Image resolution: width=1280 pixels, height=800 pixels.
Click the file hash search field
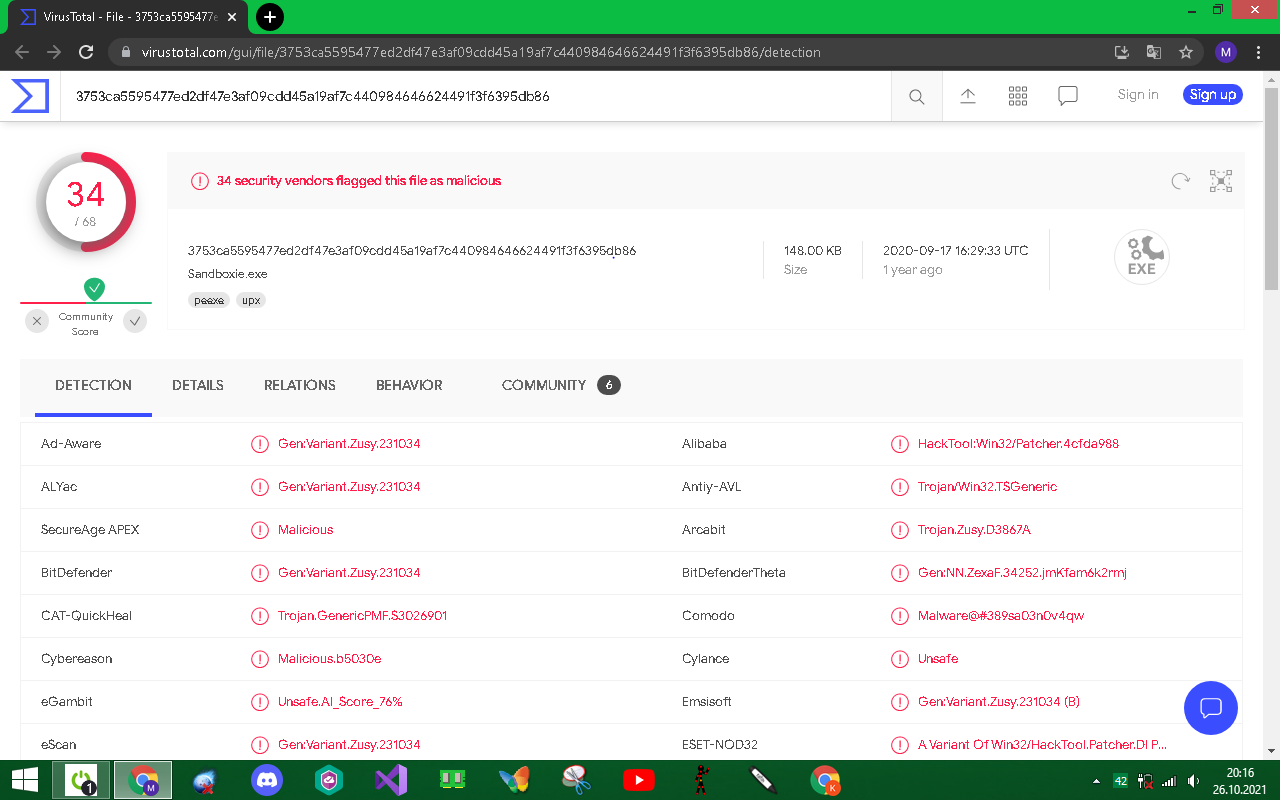(x=476, y=96)
